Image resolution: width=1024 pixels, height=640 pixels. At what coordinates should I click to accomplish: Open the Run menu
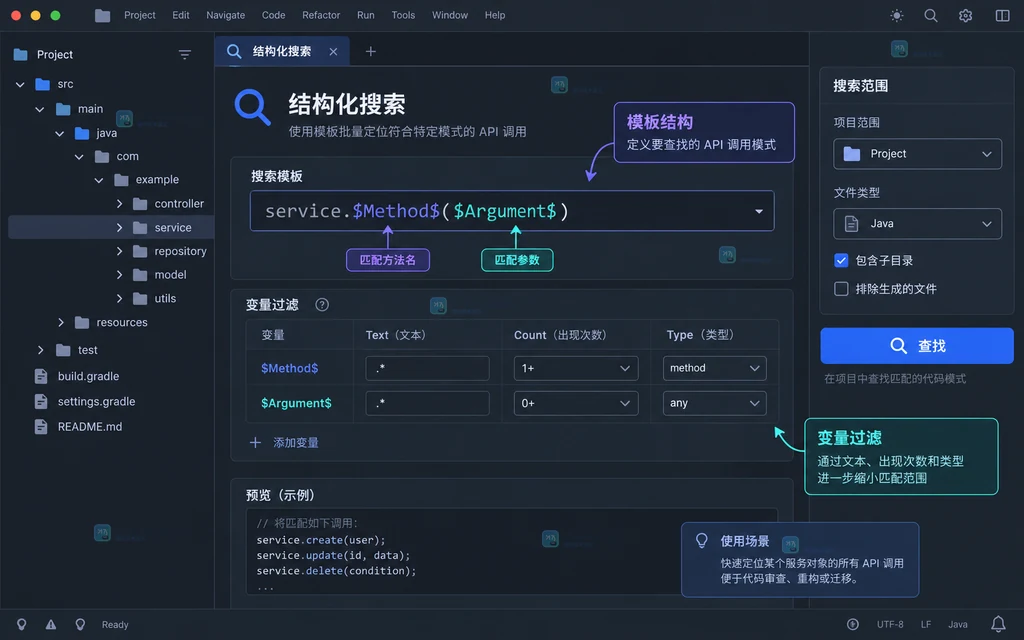[366, 15]
